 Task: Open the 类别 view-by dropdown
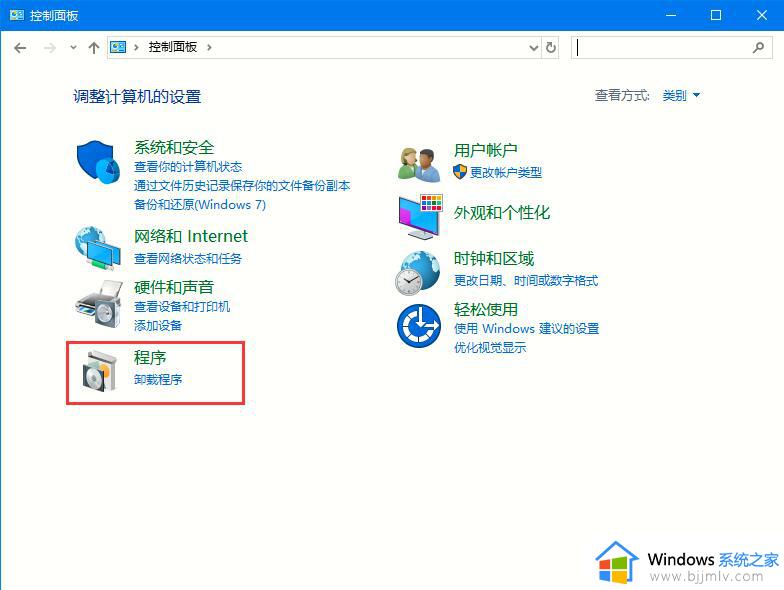681,95
